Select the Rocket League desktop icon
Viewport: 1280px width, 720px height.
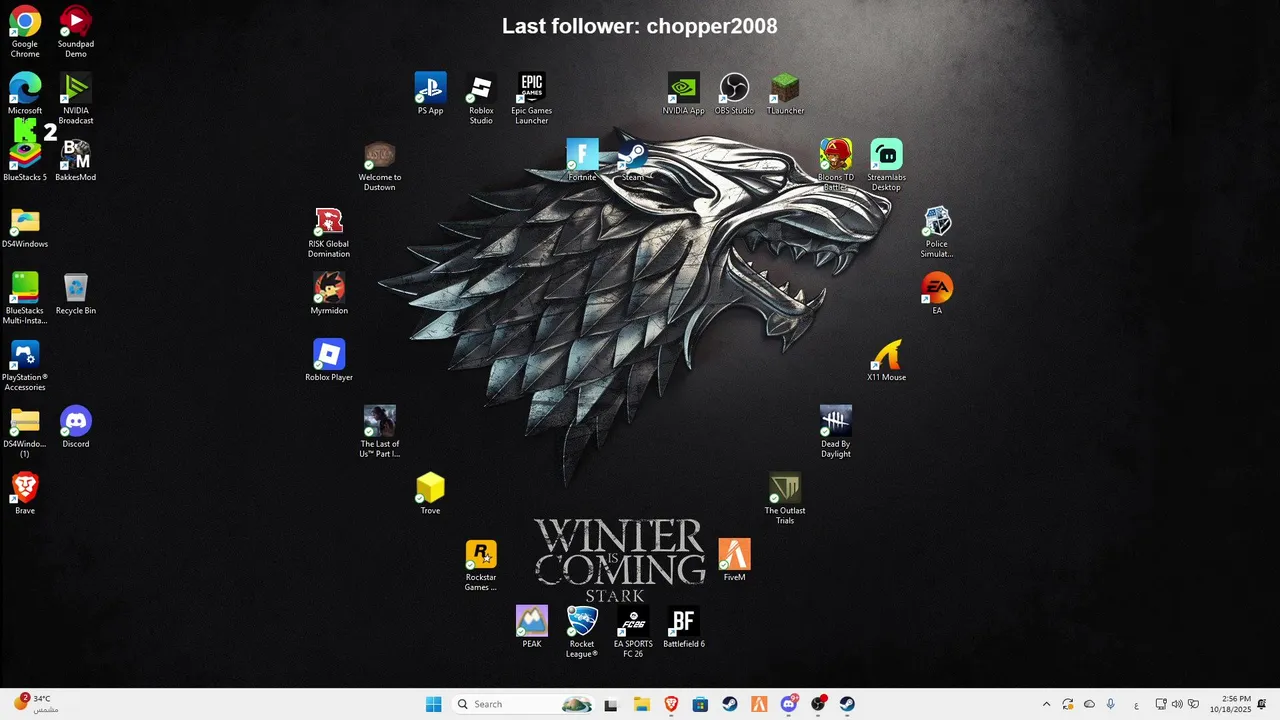point(582,632)
